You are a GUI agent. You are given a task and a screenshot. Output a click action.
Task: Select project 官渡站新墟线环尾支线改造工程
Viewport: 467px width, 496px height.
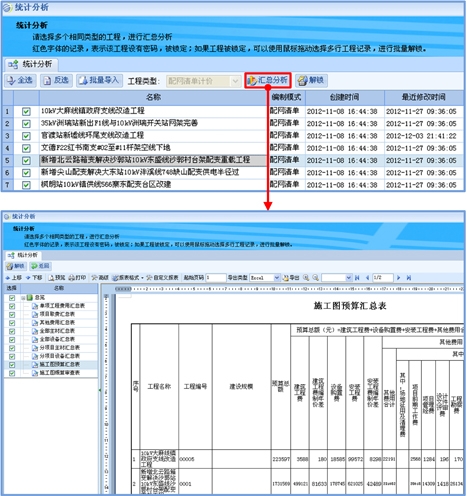[x=92, y=136]
